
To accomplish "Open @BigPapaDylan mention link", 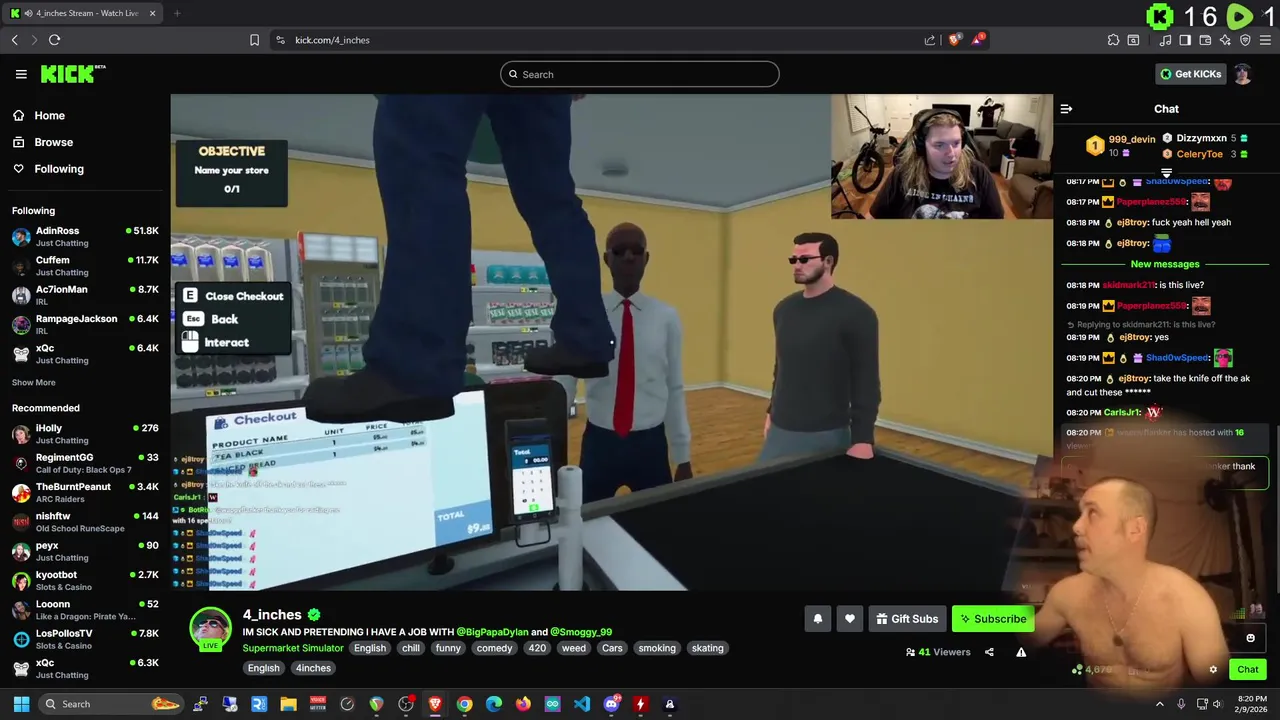I will 492,632.
